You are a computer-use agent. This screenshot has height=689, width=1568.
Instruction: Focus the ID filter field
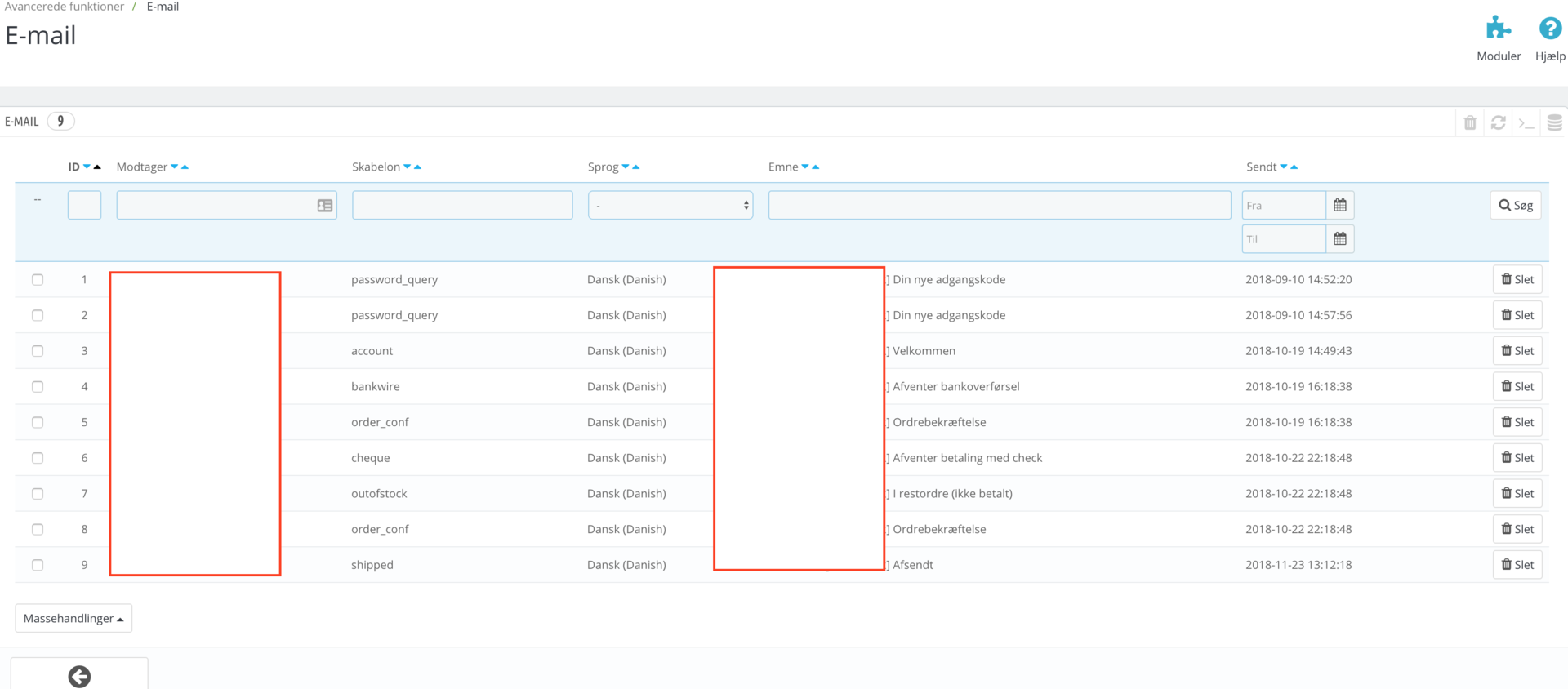84,205
